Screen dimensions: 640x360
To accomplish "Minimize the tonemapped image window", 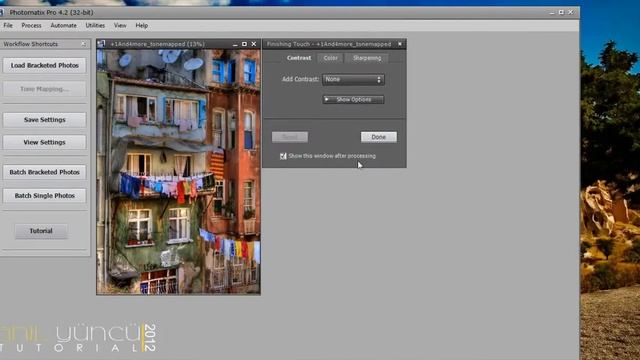I will pyautogui.click(x=235, y=44).
